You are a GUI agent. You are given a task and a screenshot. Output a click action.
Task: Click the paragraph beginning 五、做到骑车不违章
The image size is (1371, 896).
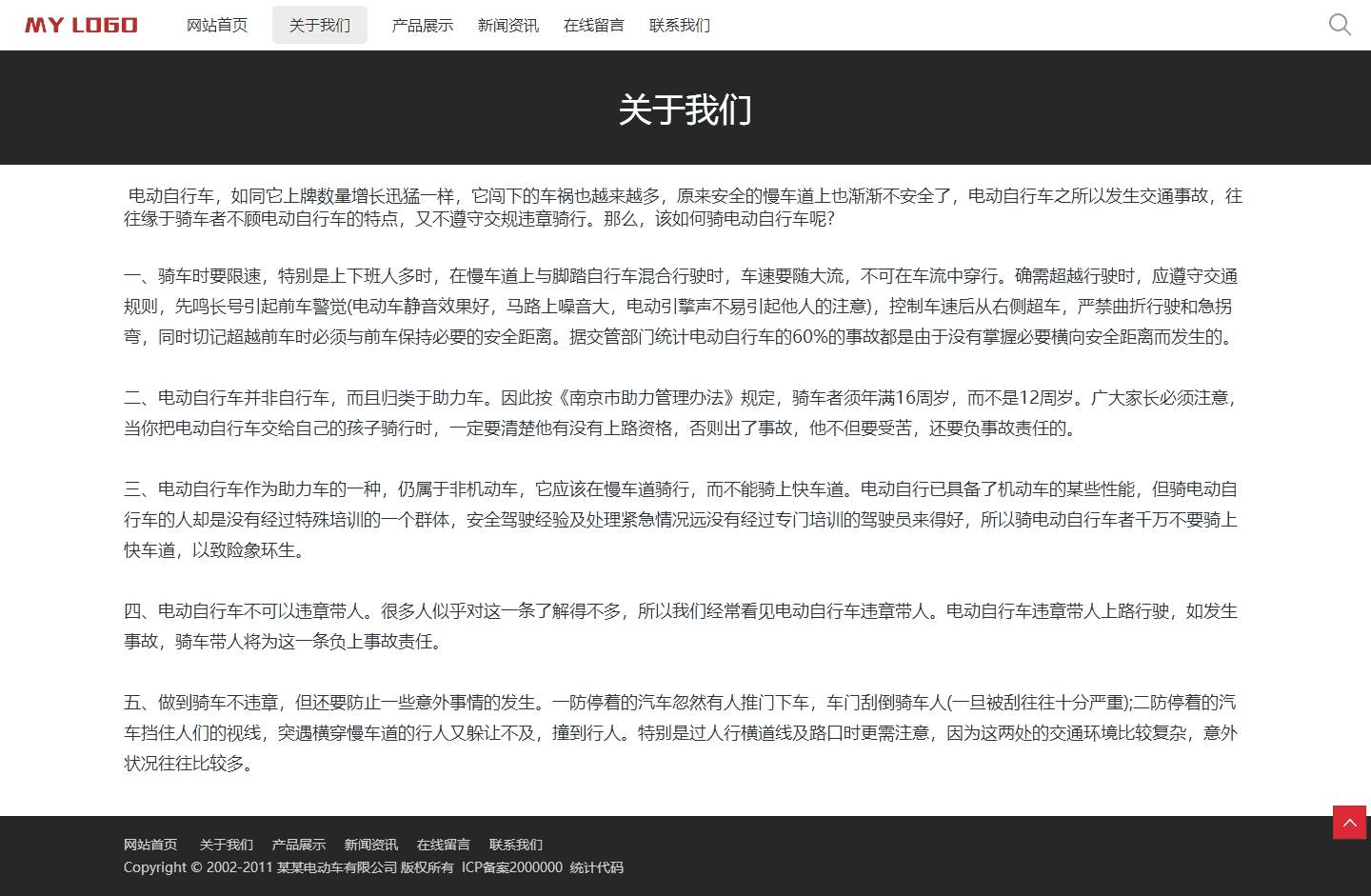click(x=681, y=733)
